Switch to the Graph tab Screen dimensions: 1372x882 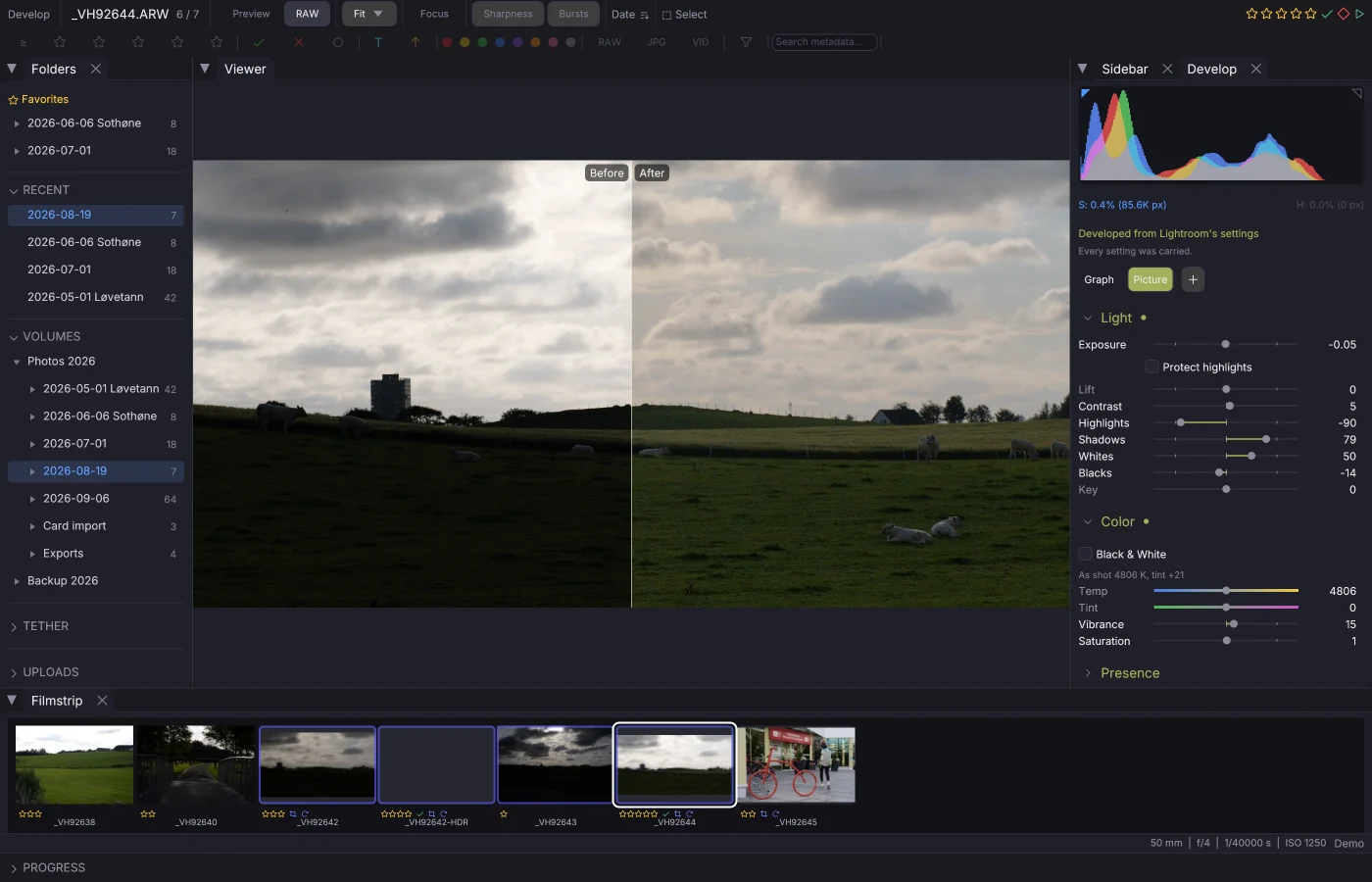point(1099,279)
